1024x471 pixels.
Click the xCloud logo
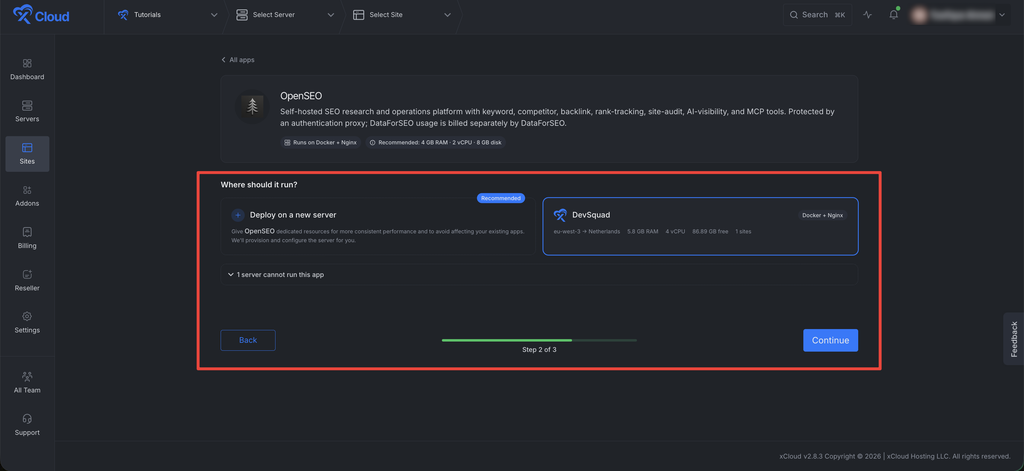point(41,15)
